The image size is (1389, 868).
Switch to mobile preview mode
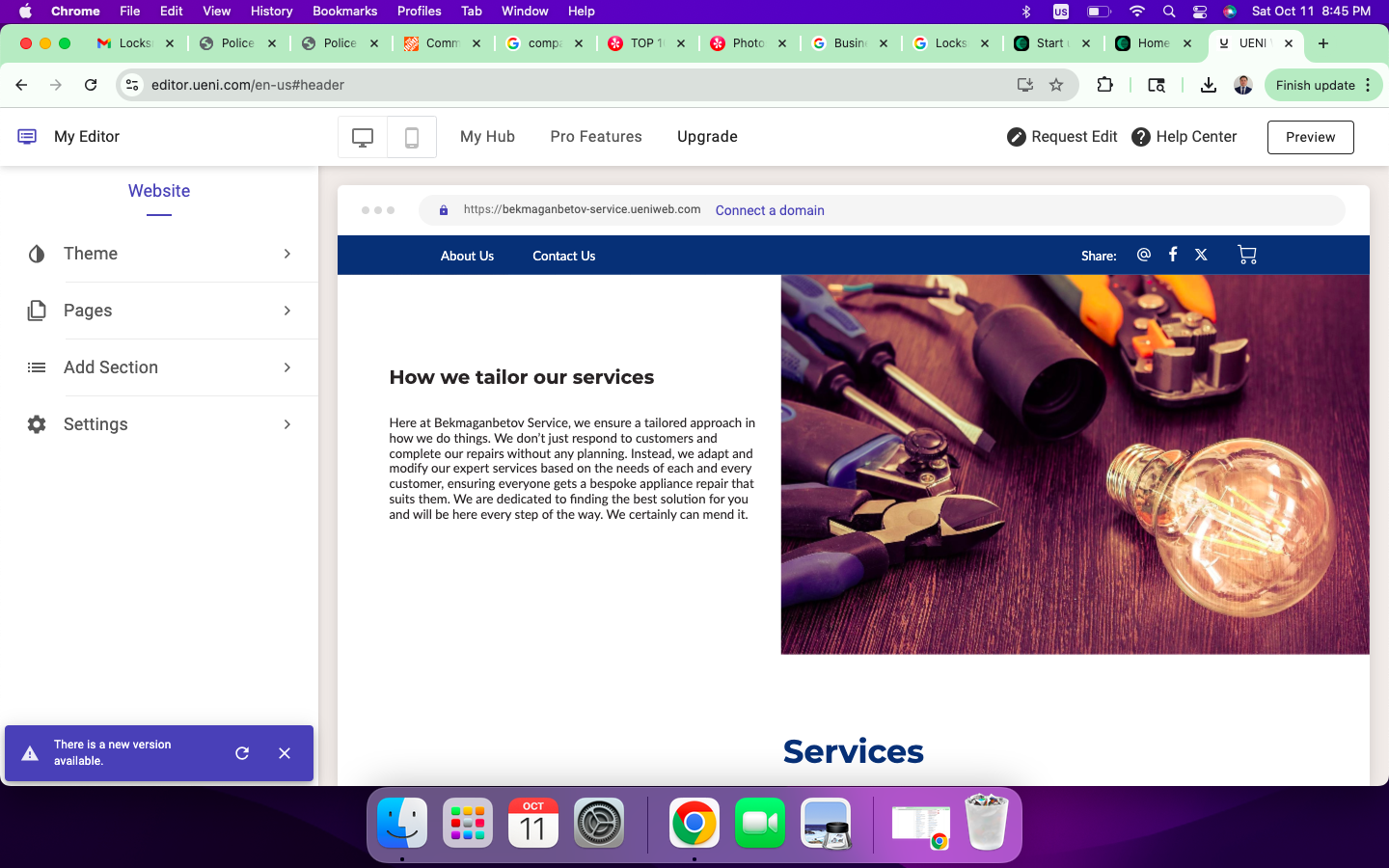tap(412, 137)
